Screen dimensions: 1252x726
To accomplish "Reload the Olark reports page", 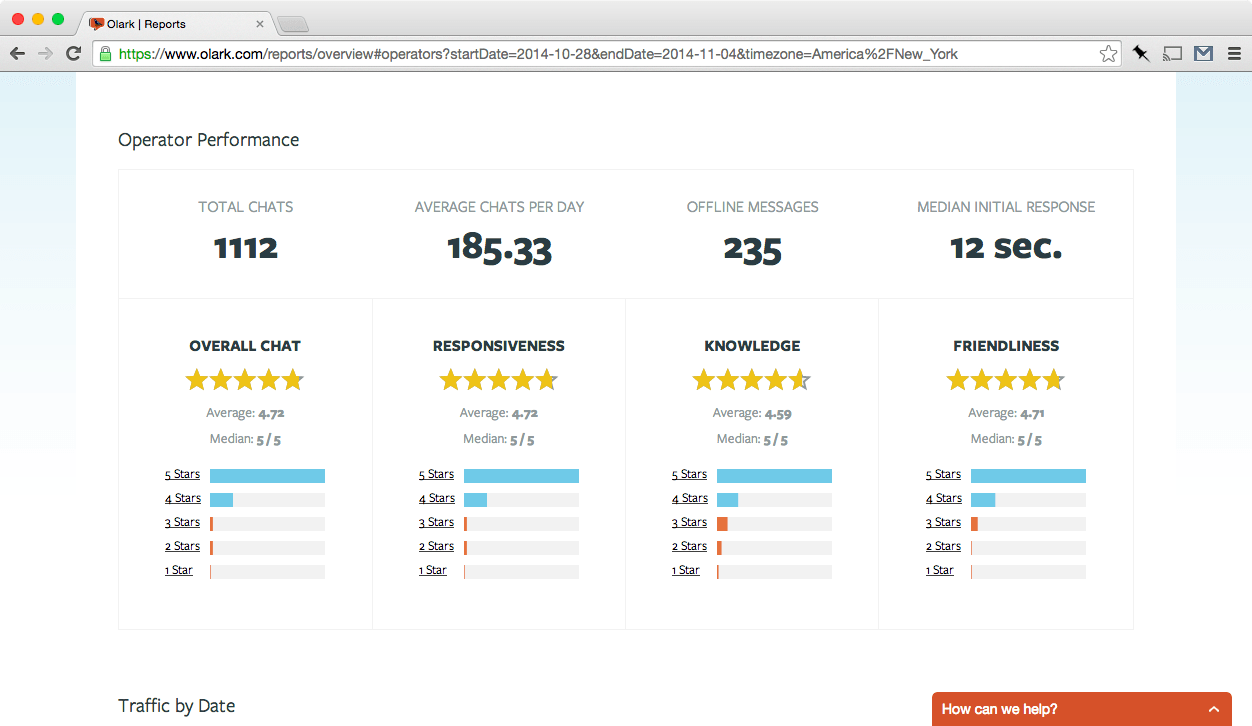I will [x=72, y=53].
